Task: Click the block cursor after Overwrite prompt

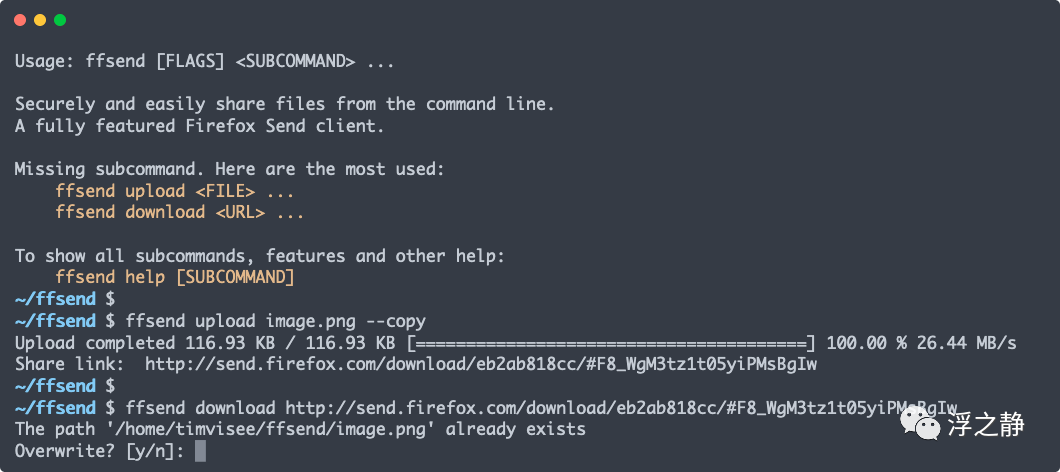Action: 200,451
